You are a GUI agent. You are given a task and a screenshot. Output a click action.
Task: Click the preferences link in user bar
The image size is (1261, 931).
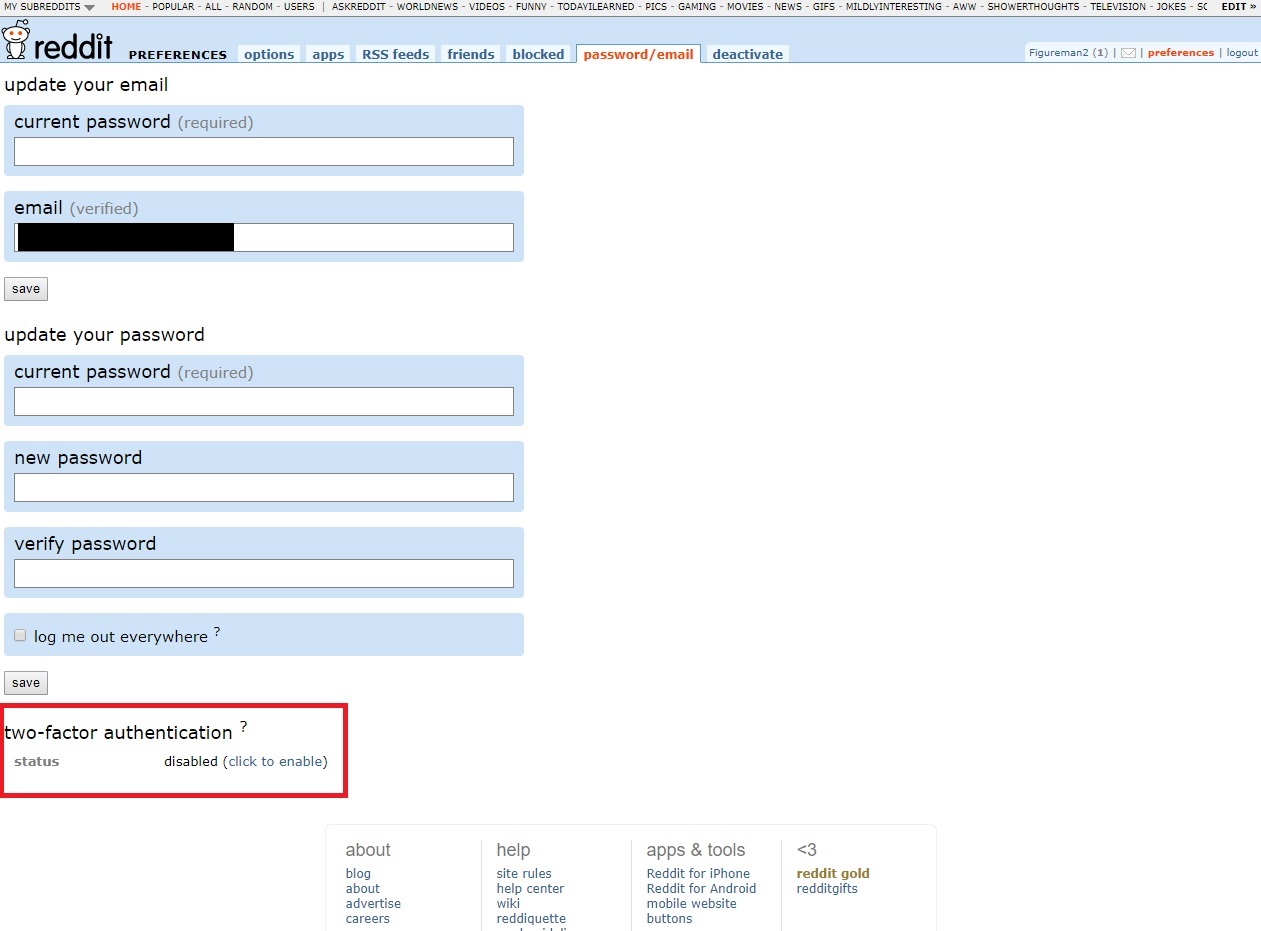tap(1181, 53)
